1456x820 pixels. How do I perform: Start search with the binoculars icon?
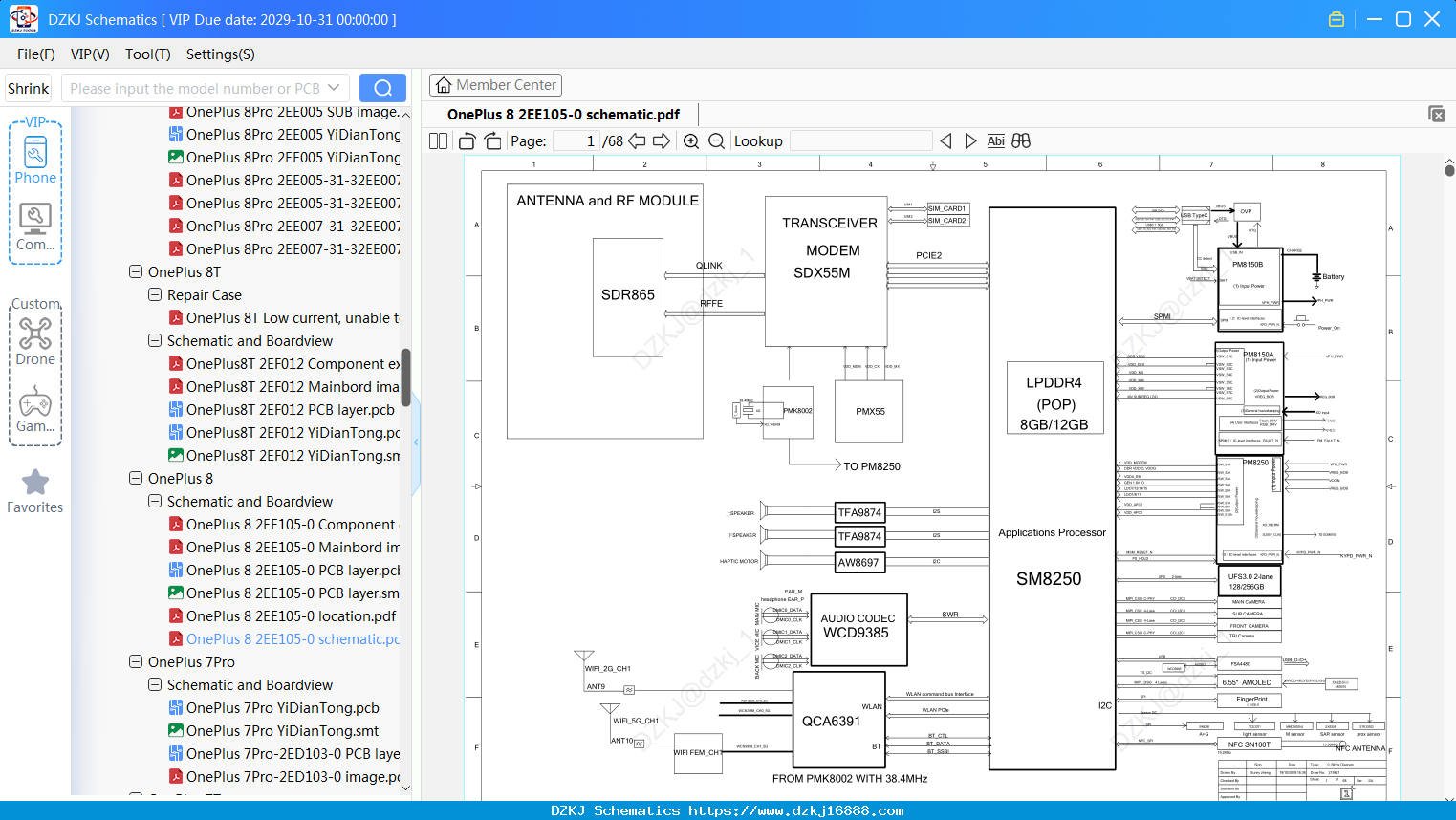coord(1021,140)
